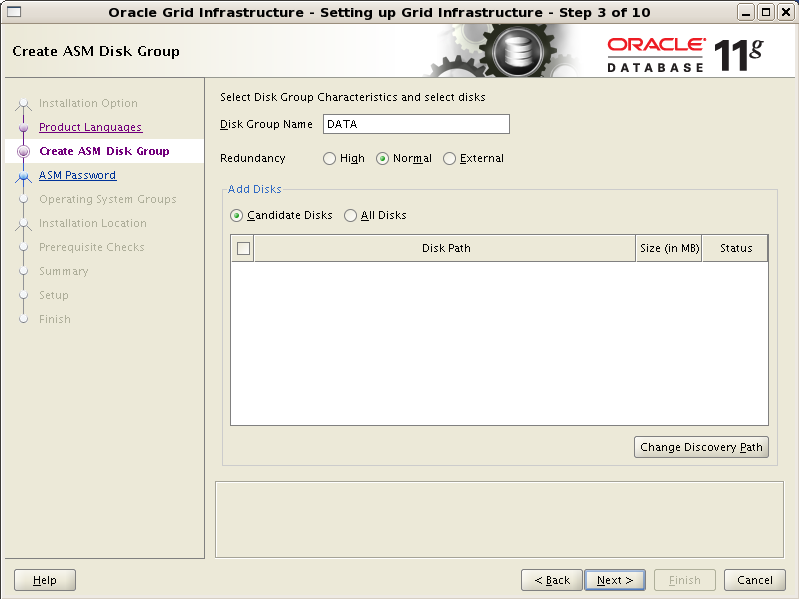The height and width of the screenshot is (599, 799).
Task: Minimize the installer window
Action: click(745, 12)
